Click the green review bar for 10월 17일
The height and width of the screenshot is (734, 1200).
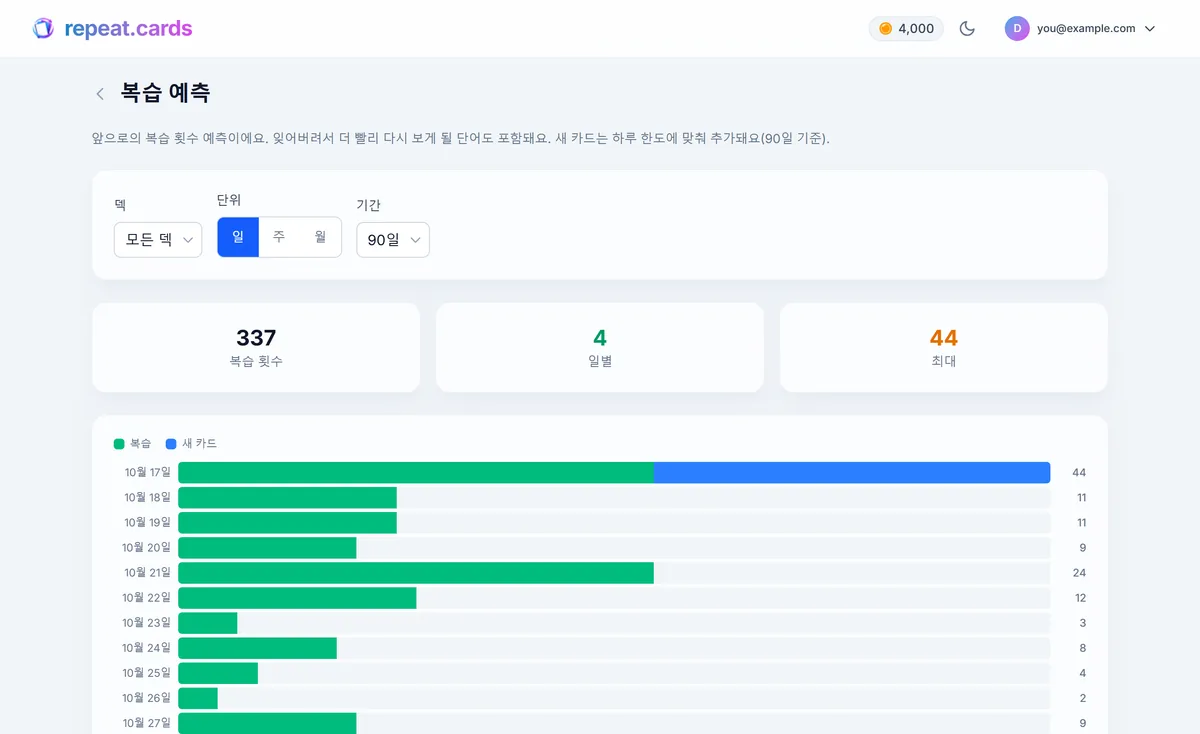pos(416,472)
